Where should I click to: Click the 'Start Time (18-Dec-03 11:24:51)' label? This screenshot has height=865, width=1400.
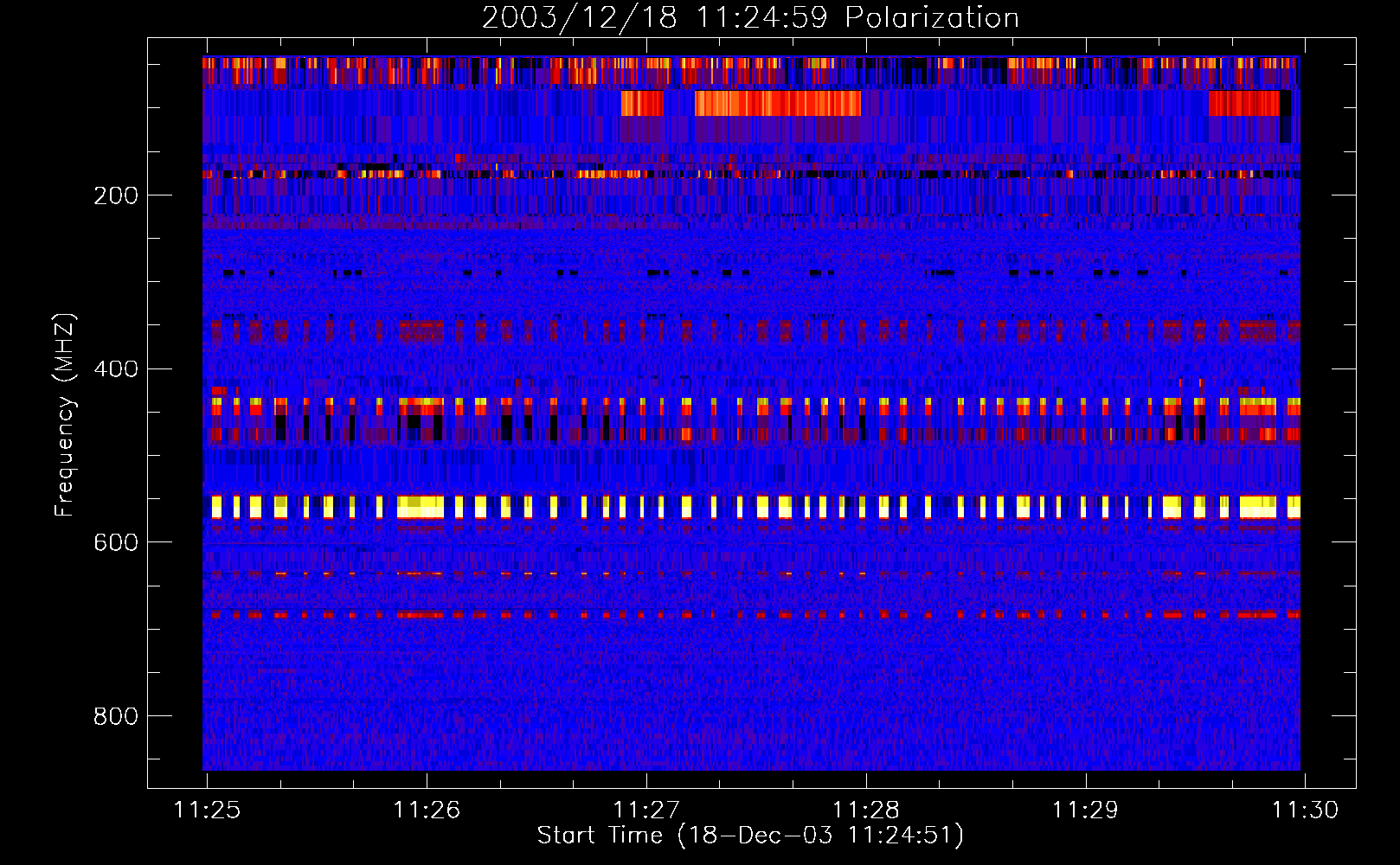click(x=750, y=836)
